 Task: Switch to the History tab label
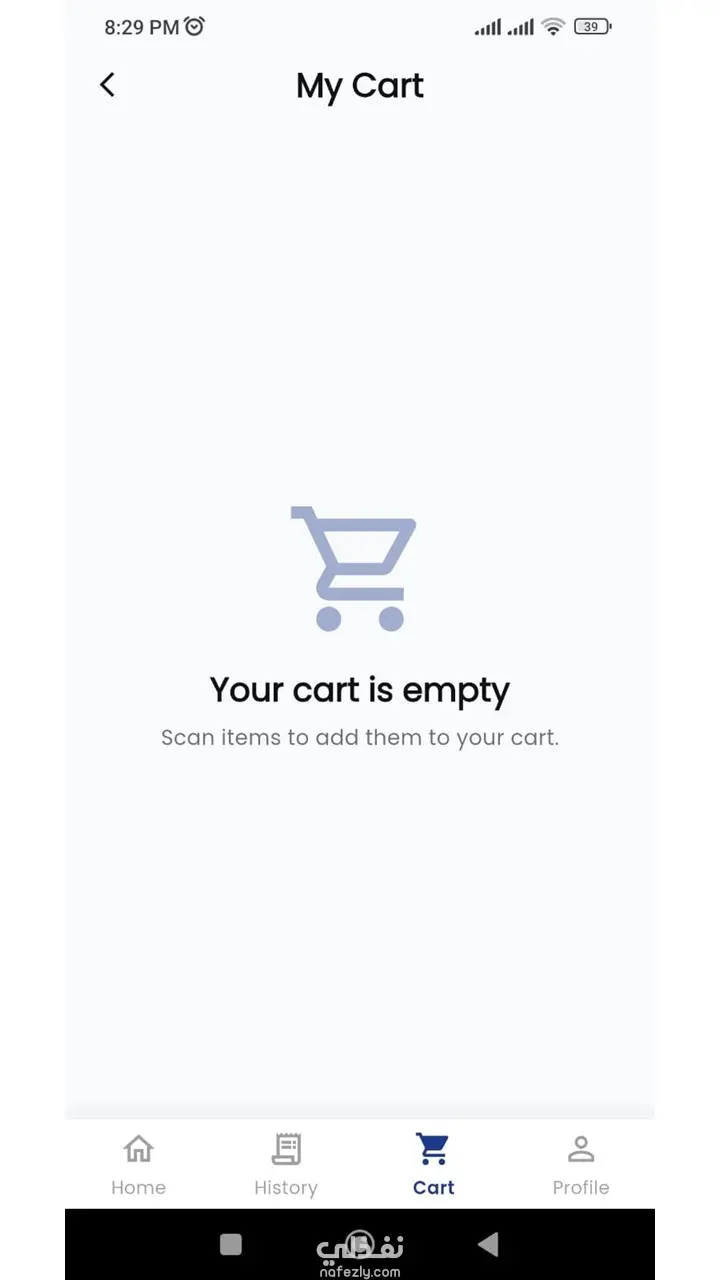click(286, 1188)
